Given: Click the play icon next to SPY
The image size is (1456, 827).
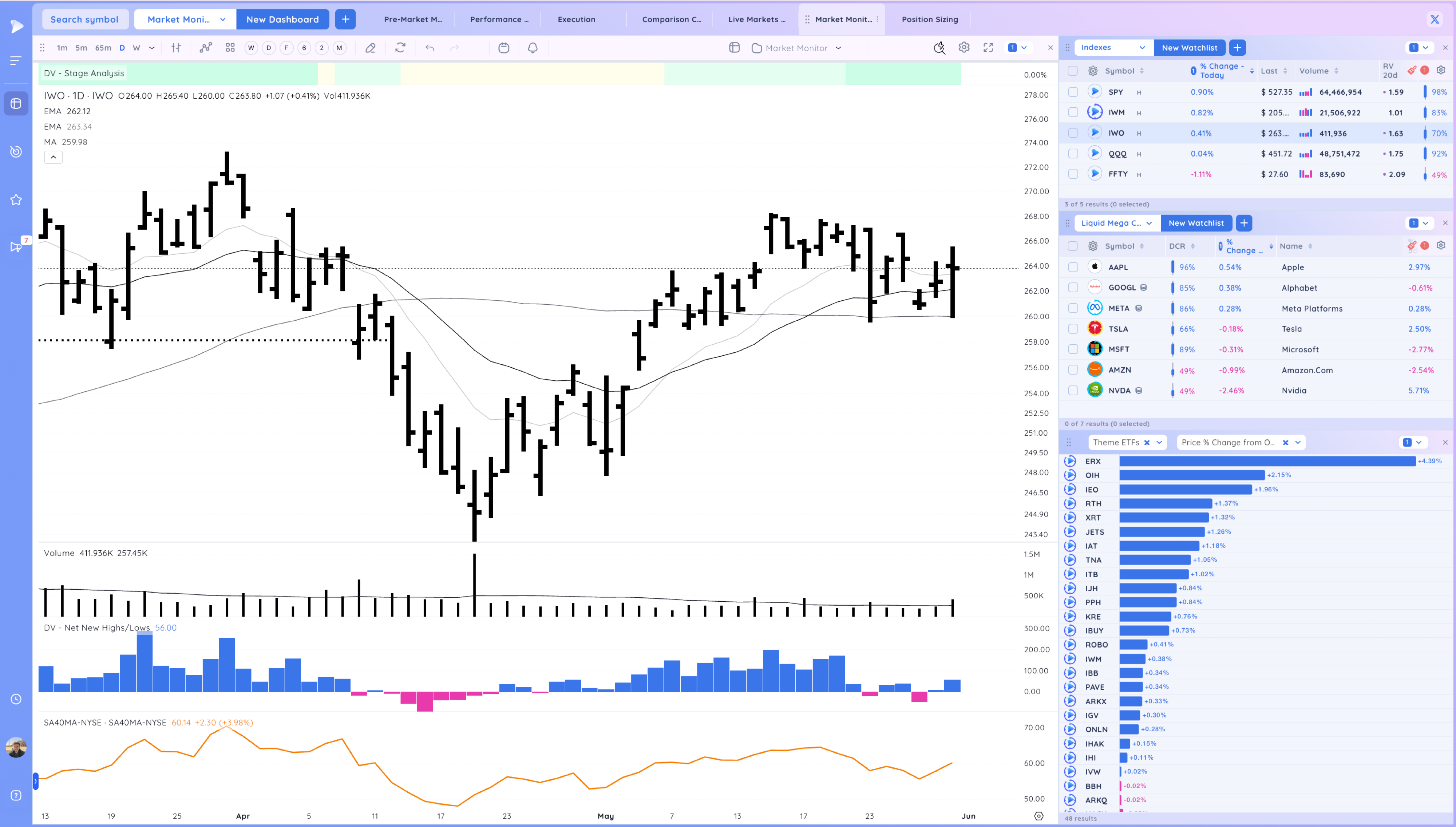Looking at the screenshot, I should click(1095, 91).
